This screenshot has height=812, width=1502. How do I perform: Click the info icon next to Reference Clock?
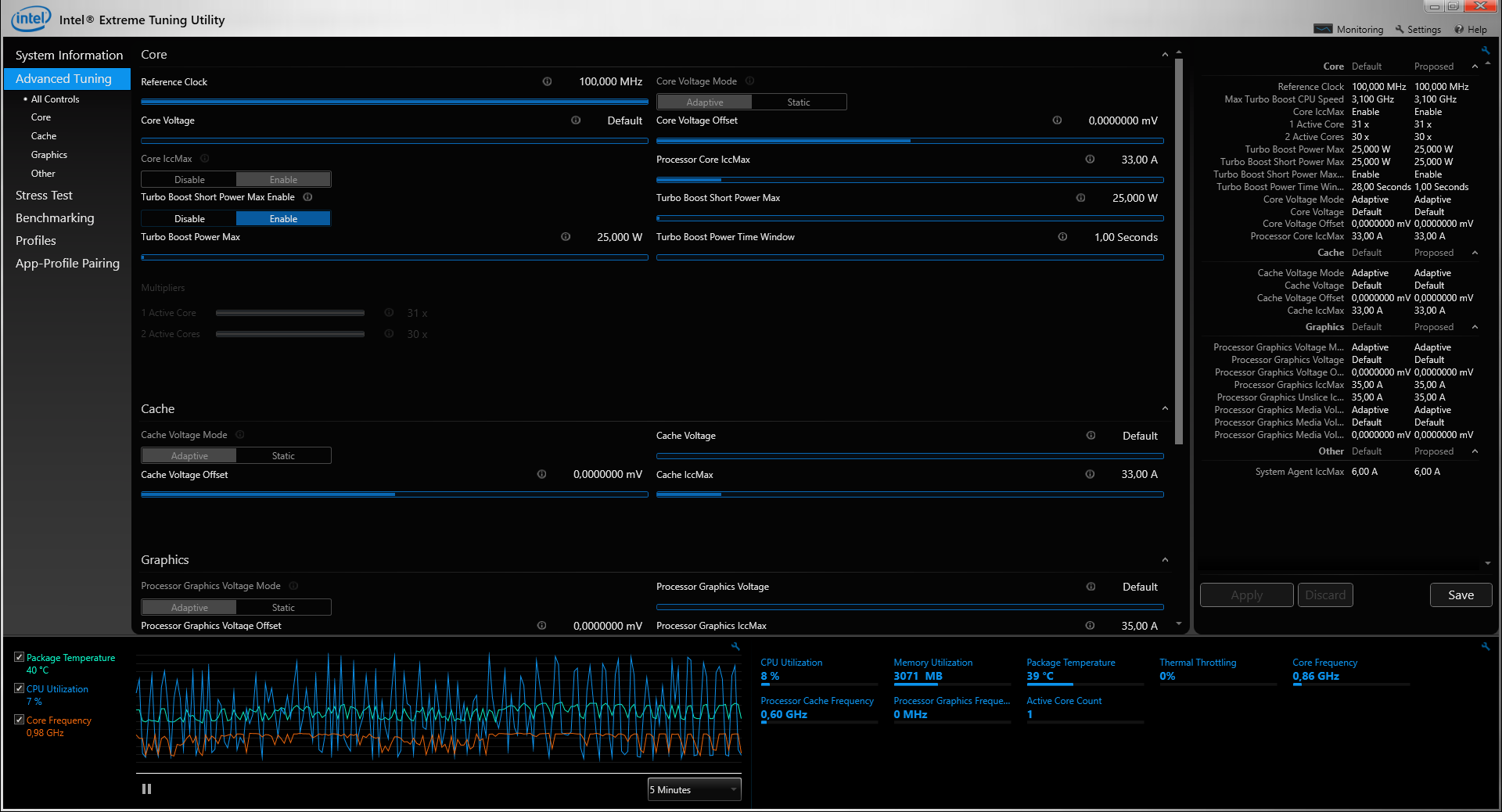click(x=547, y=81)
